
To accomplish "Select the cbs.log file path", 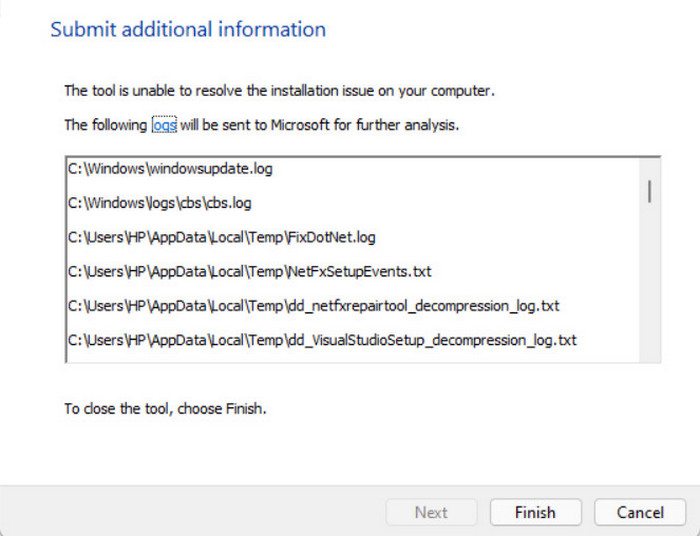I will (159, 203).
